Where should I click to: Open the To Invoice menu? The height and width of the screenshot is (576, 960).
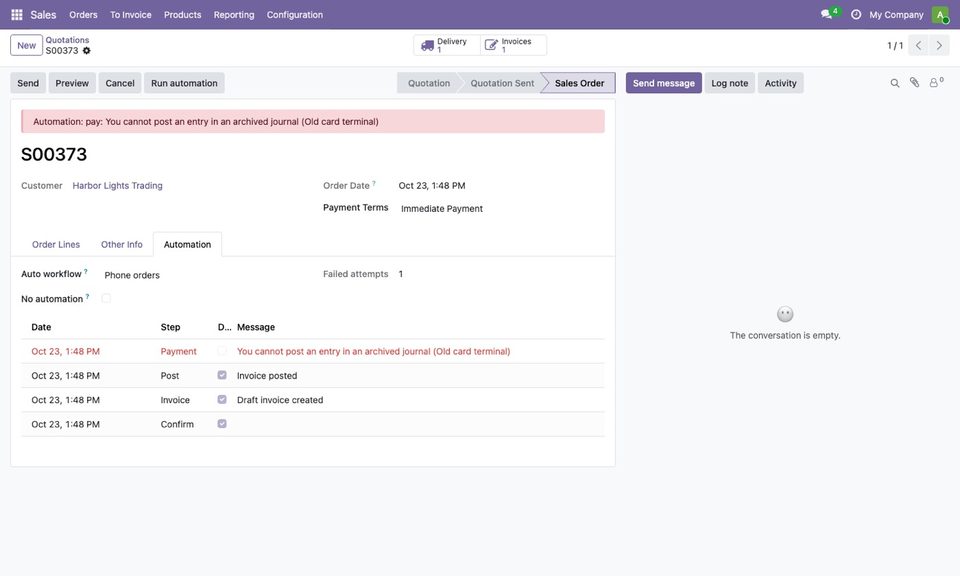(x=130, y=15)
